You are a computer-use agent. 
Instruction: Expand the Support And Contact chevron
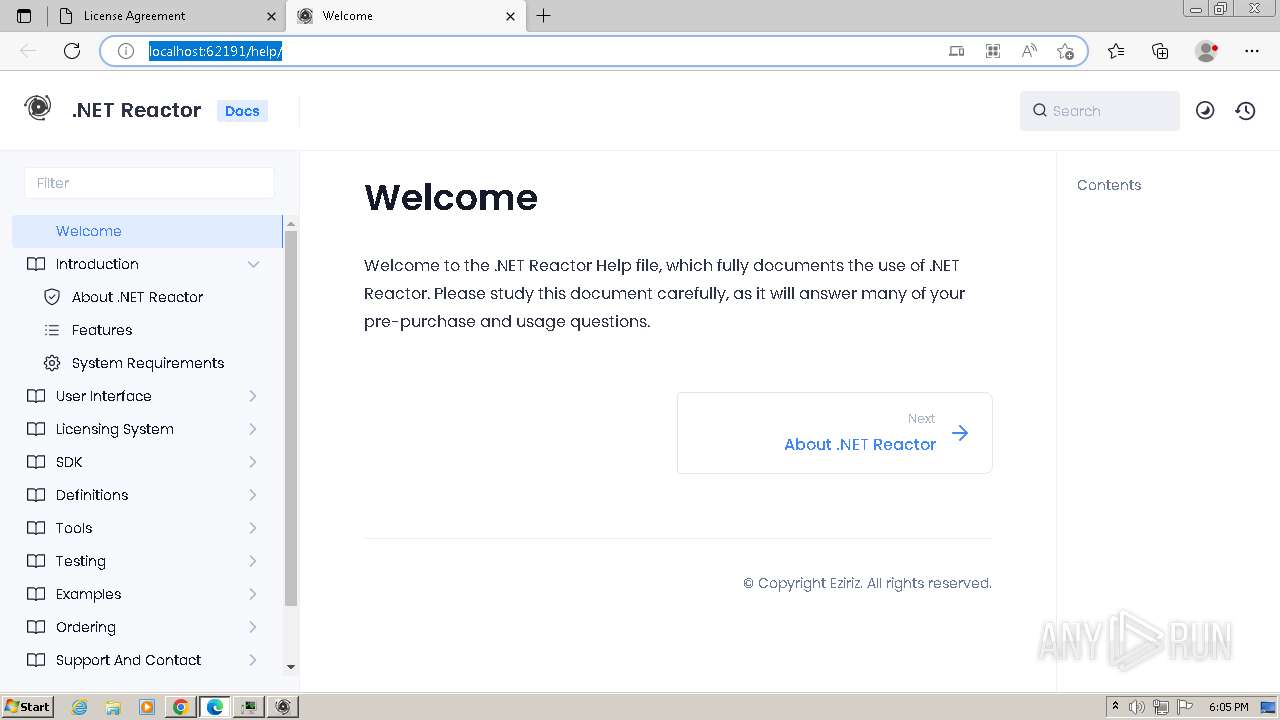click(x=253, y=660)
